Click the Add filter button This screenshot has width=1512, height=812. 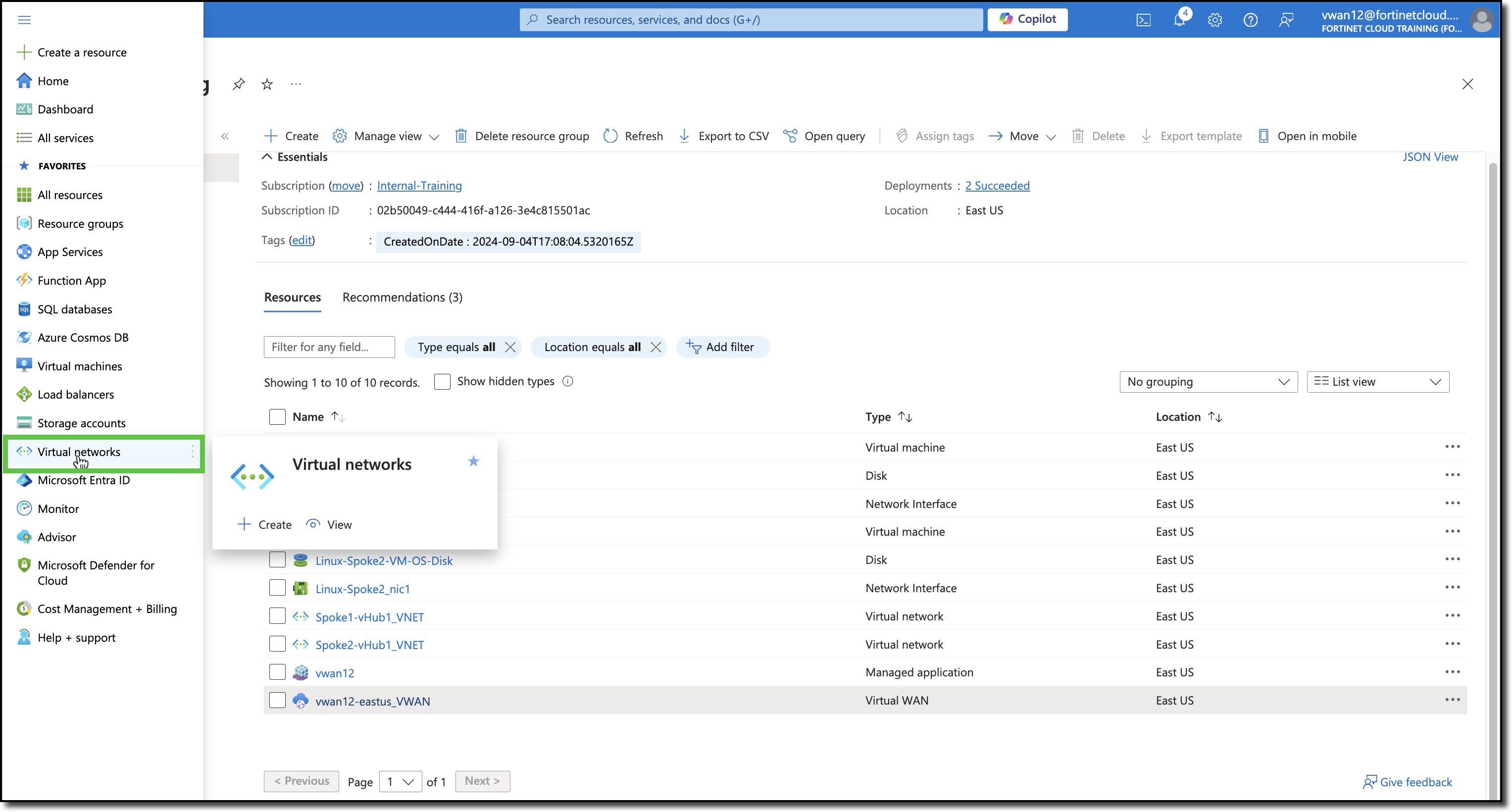(722, 347)
